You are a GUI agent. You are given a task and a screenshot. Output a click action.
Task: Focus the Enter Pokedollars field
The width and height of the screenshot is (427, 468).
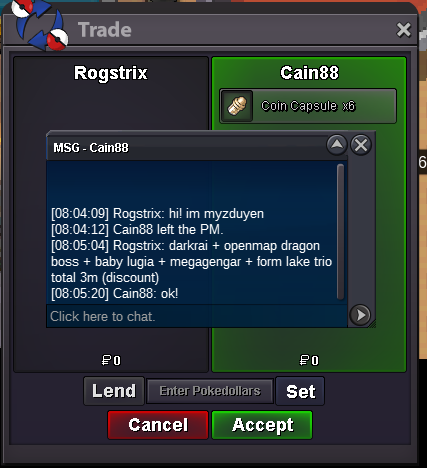tap(210, 391)
